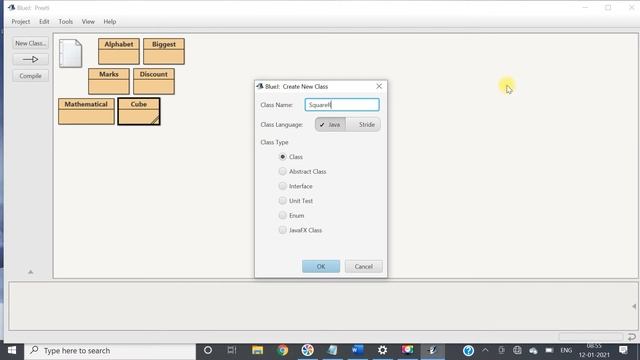Open the screen recorder taskbar app
Viewport: 640px width, 360px height.
click(407, 350)
